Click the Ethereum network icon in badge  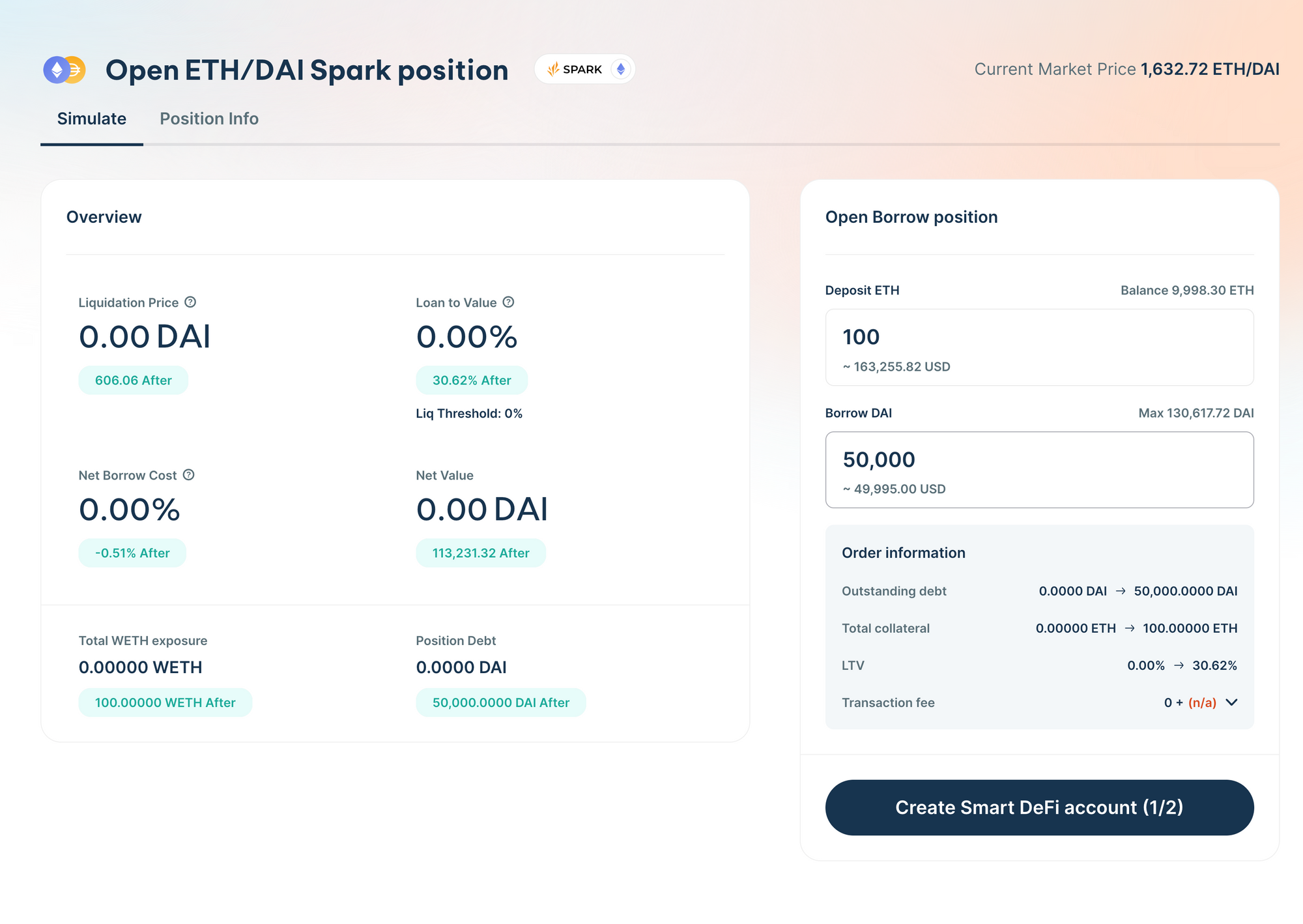621,69
